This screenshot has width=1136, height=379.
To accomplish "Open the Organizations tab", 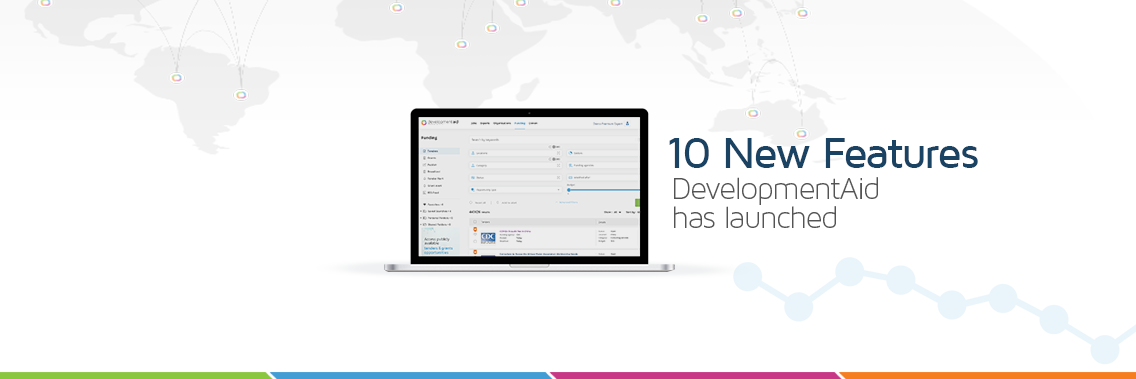I will 502,123.
